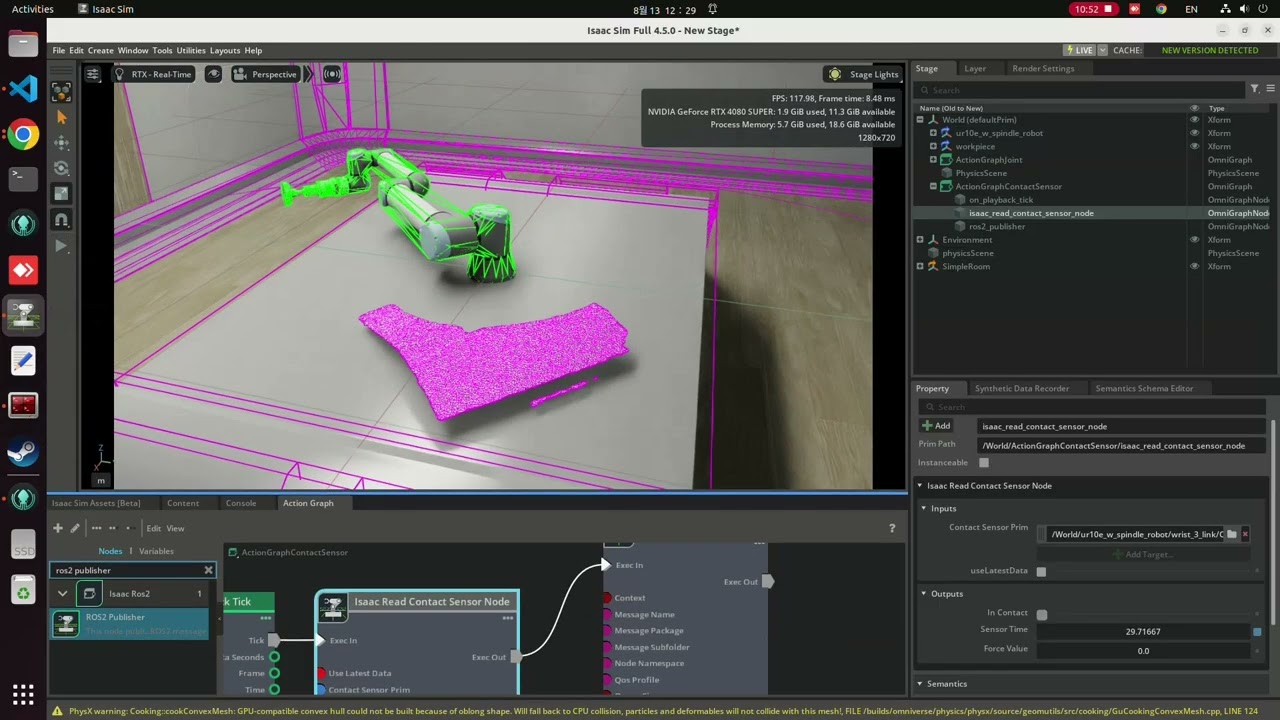Viewport: 1280px width, 720px height.
Task: Open Google Chrome from dock
Action: point(23,134)
